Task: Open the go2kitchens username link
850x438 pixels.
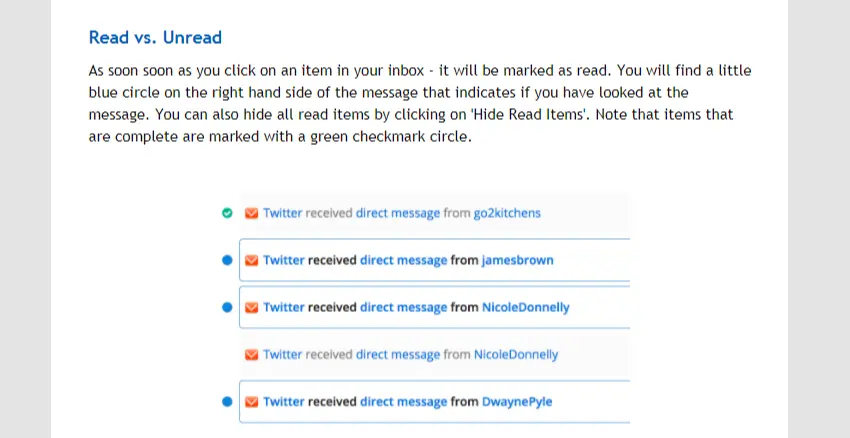Action: click(x=507, y=213)
